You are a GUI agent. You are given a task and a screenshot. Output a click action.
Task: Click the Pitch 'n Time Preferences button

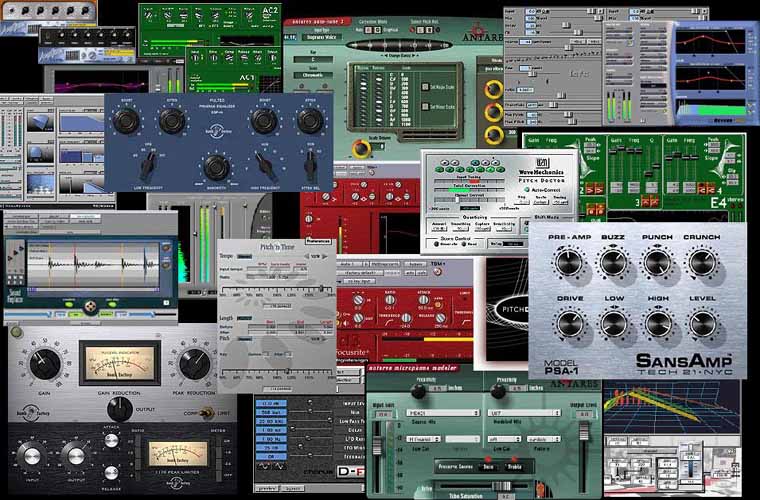coord(319,241)
